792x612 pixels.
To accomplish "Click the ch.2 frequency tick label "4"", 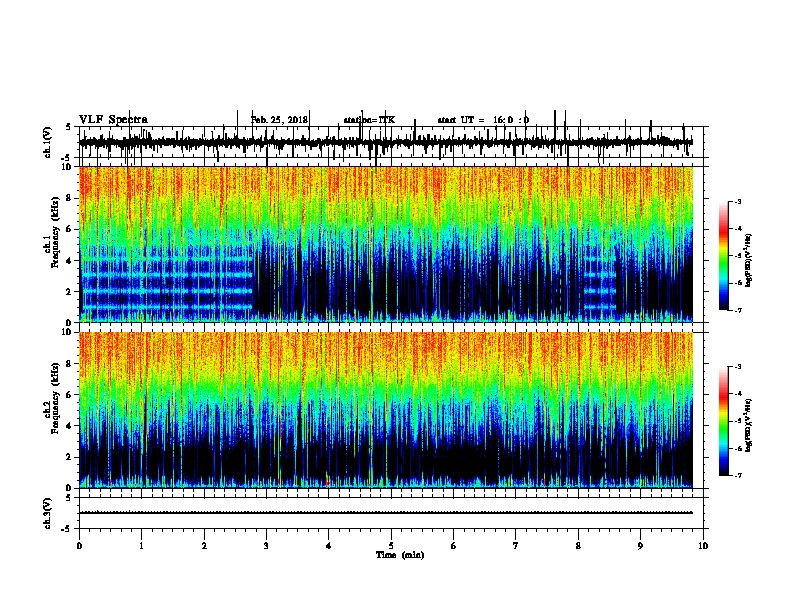I will [x=70, y=426].
